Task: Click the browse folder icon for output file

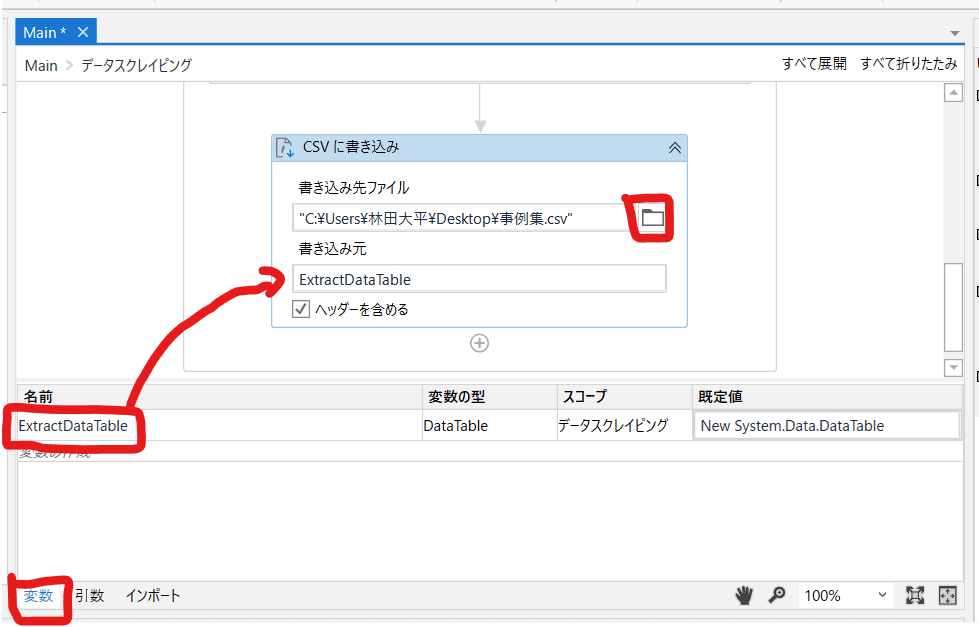Action: pos(652,217)
